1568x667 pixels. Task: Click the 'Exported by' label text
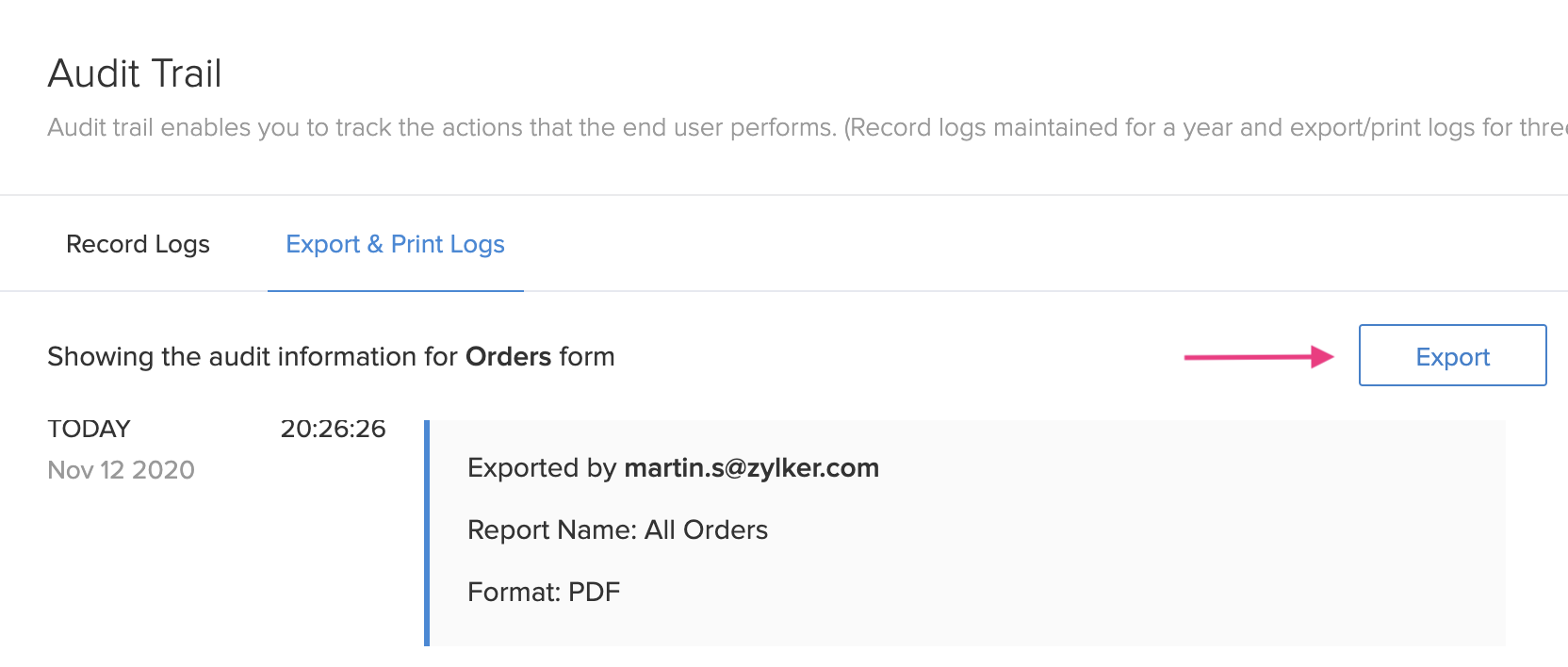click(542, 468)
